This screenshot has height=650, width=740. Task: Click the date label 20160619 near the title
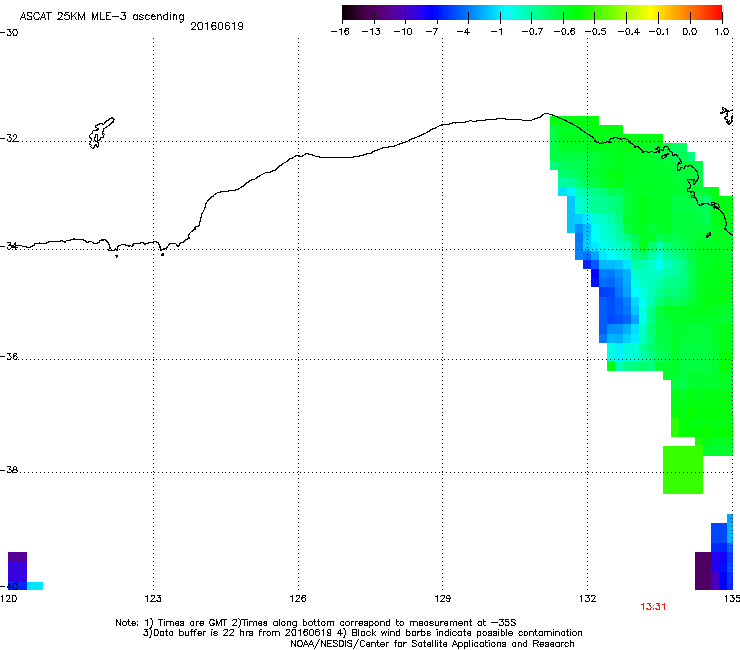pyautogui.click(x=217, y=26)
